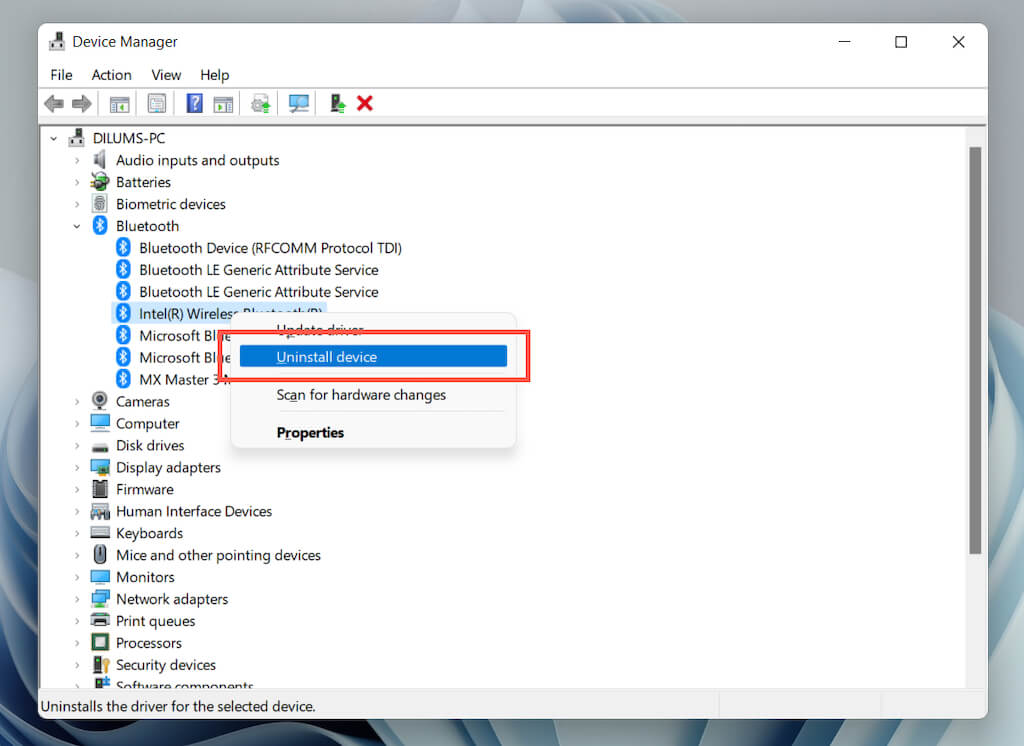This screenshot has height=746, width=1024.
Task: Click the Mice and other pointing devices icon
Action: (100, 555)
